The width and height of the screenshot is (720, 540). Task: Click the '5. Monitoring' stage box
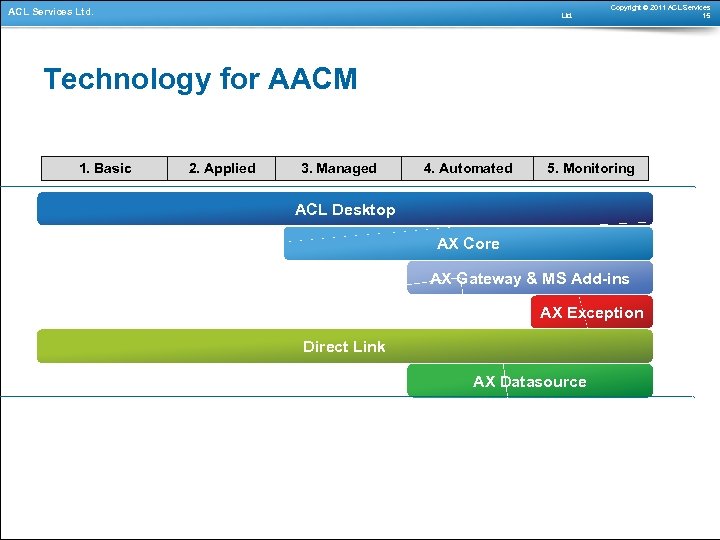[x=591, y=168]
